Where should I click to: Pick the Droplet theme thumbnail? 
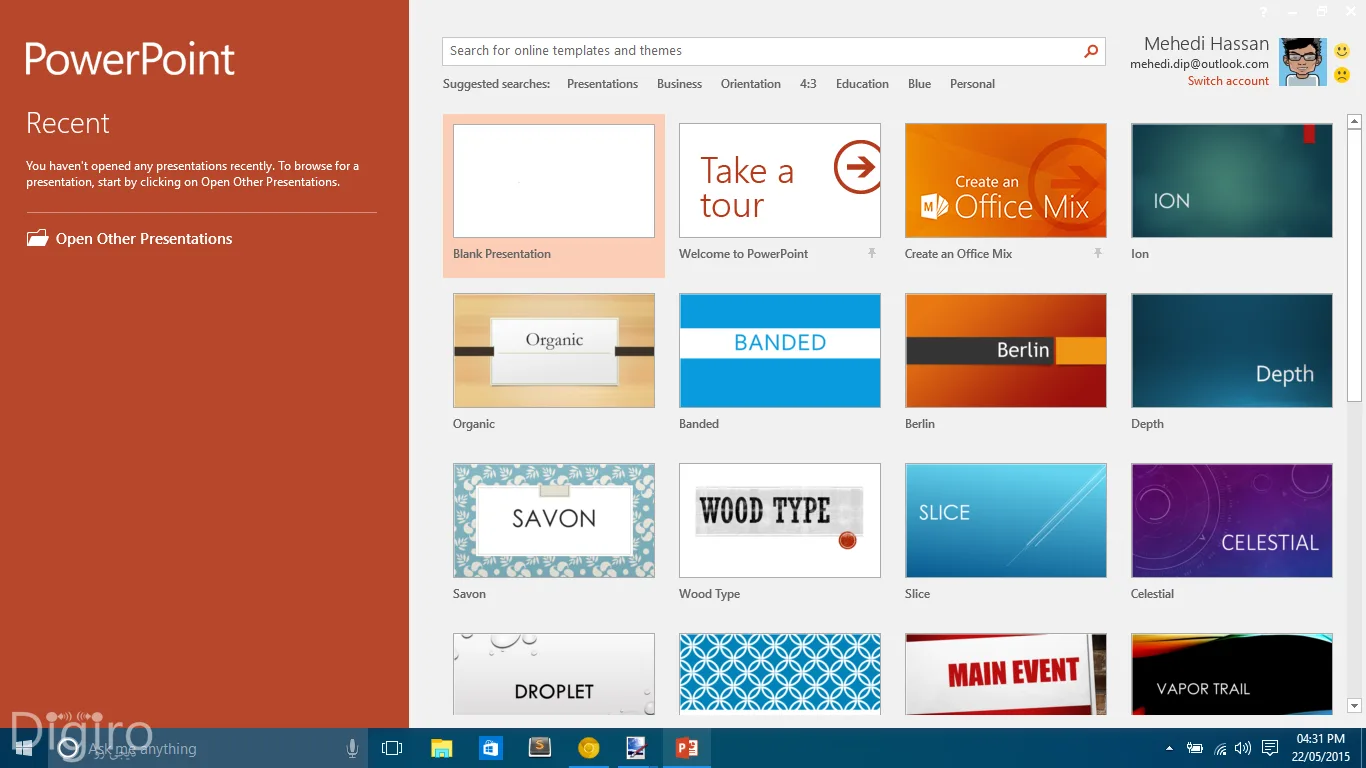554,674
